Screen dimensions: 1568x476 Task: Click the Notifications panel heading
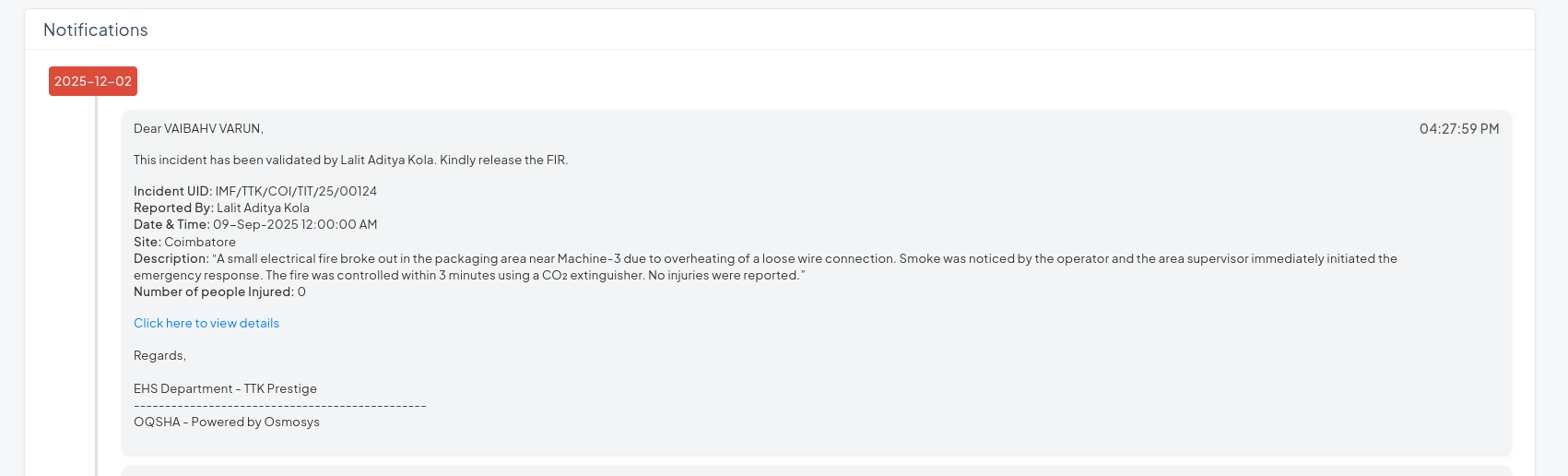coord(96,30)
